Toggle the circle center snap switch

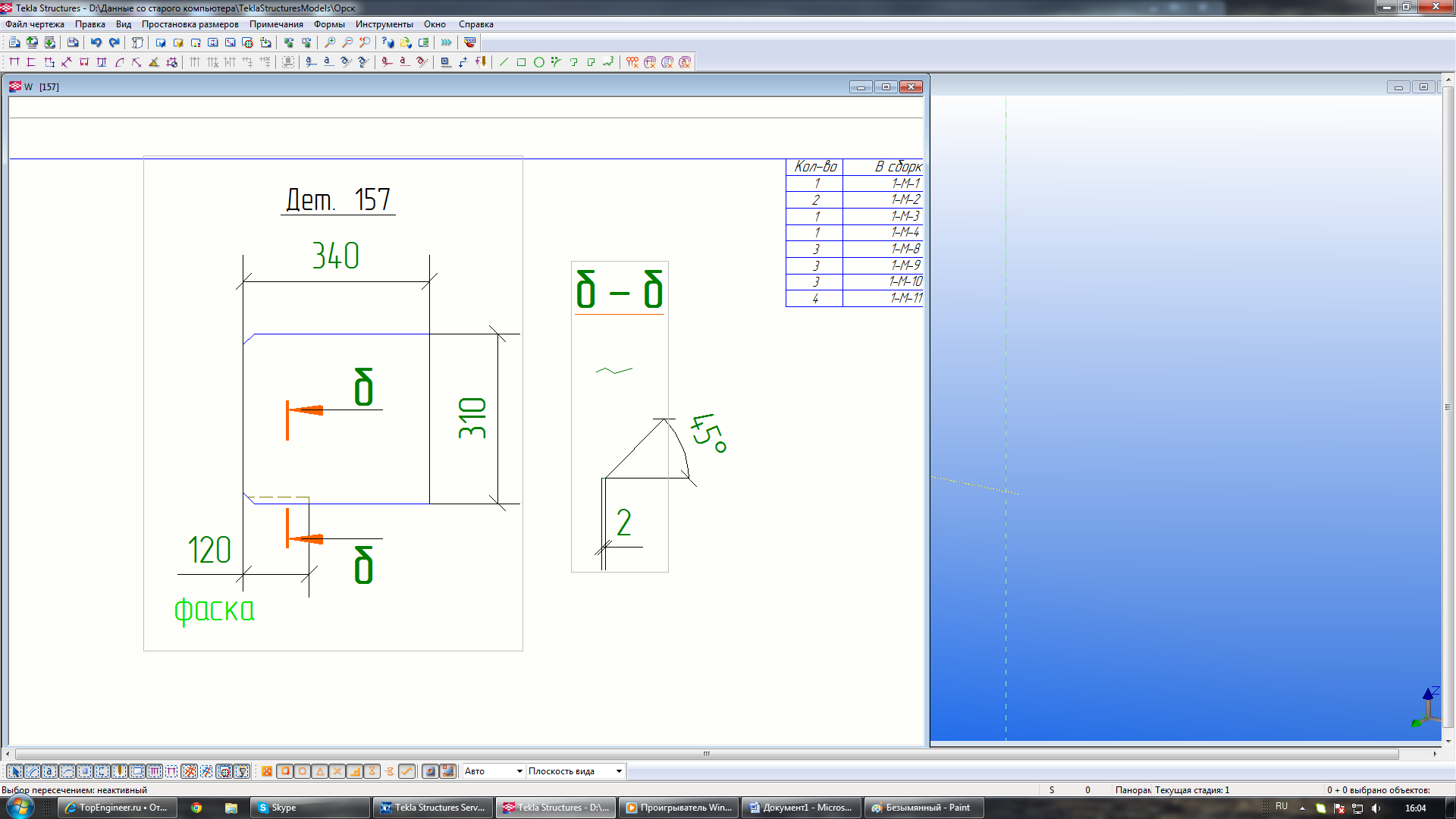[303, 771]
